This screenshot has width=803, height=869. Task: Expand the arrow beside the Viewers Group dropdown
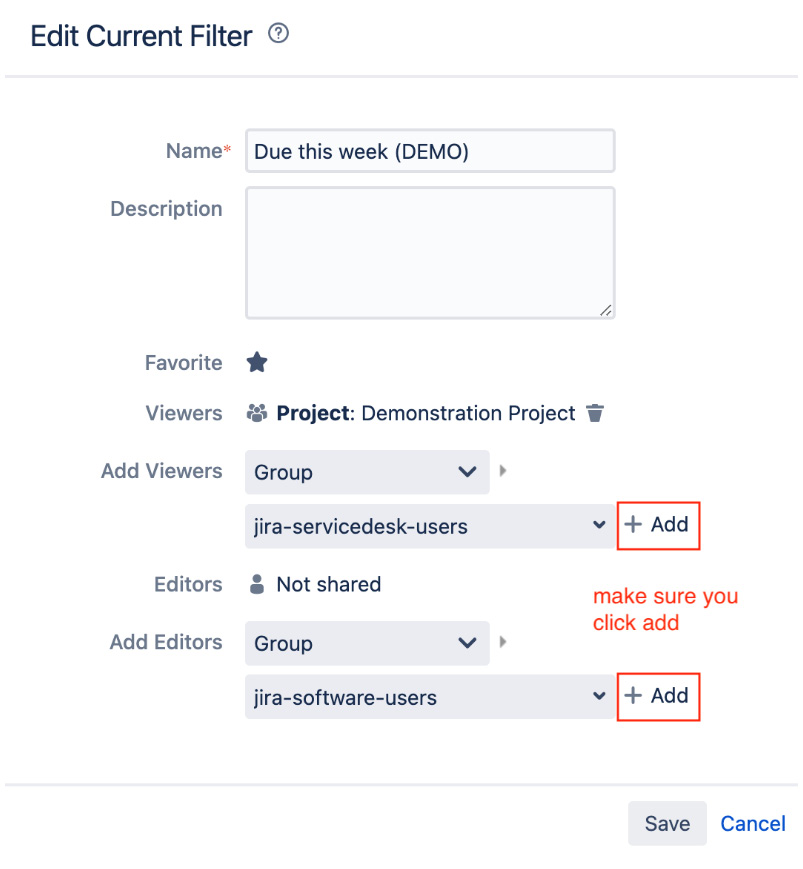click(x=502, y=472)
